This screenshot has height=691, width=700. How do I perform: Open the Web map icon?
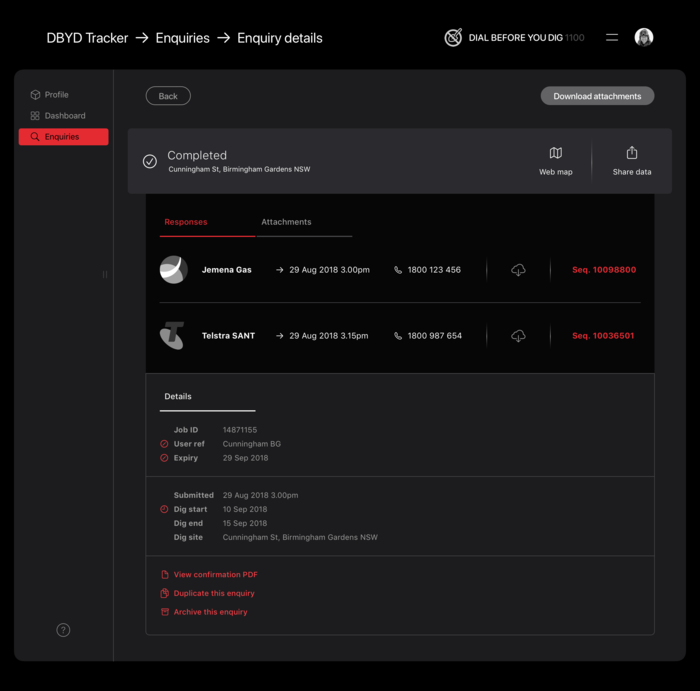click(x=555, y=154)
